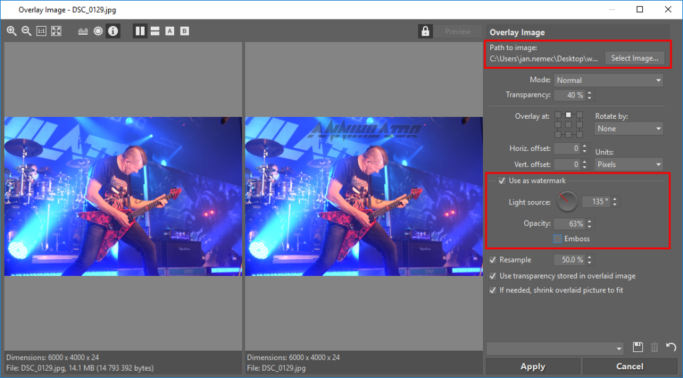
Task: Enable the Emboss checkbox
Action: tap(558, 239)
